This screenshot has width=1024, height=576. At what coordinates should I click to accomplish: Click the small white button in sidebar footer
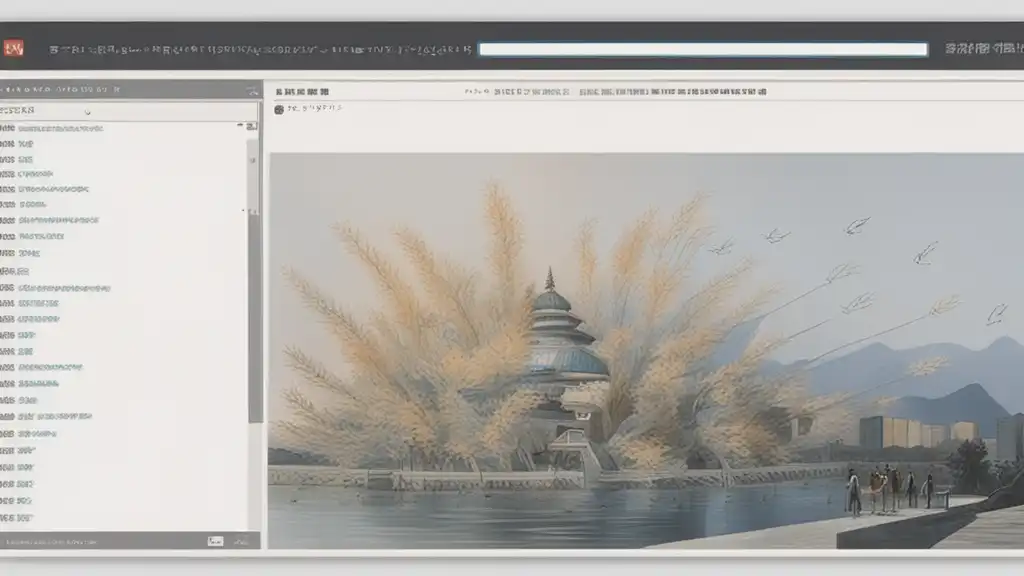click(216, 541)
